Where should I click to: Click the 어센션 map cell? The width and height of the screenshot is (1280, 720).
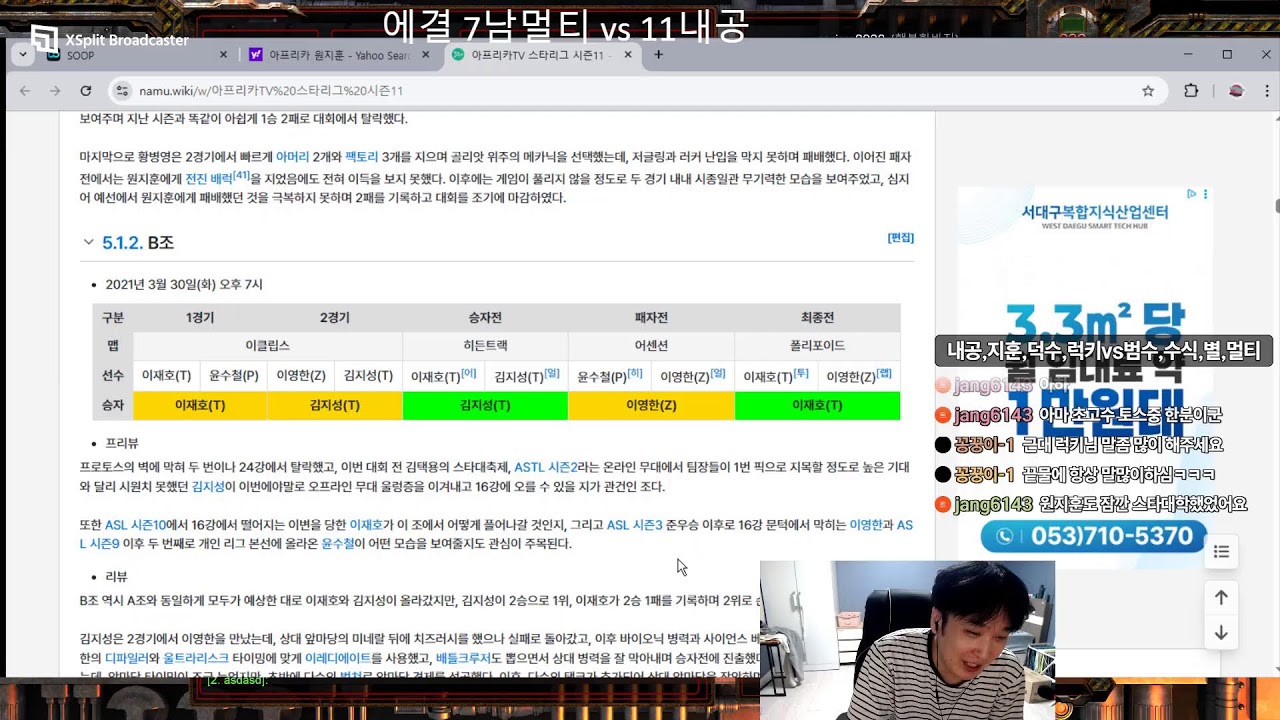tap(651, 346)
